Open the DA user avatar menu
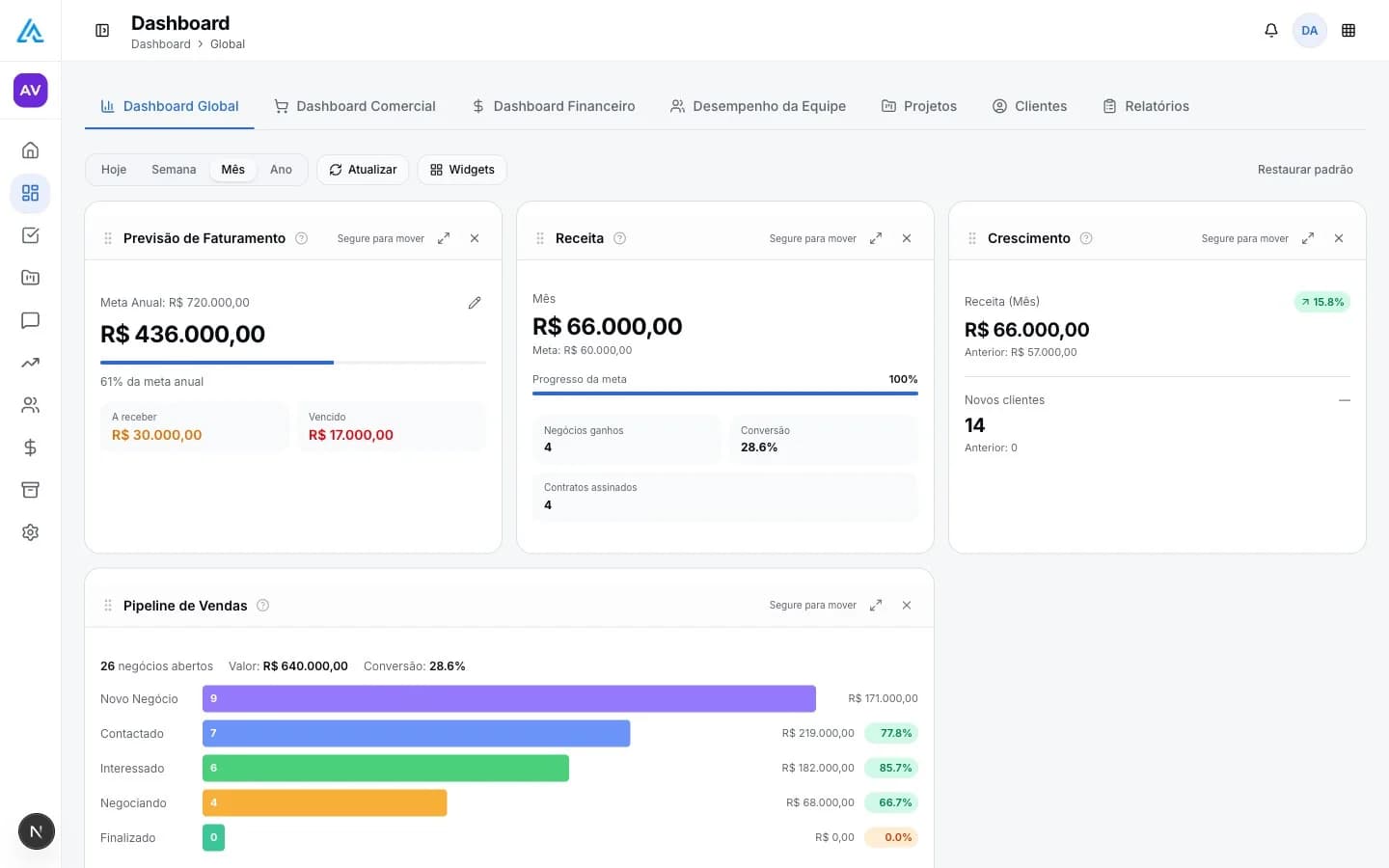This screenshot has width=1389, height=868. click(x=1310, y=31)
